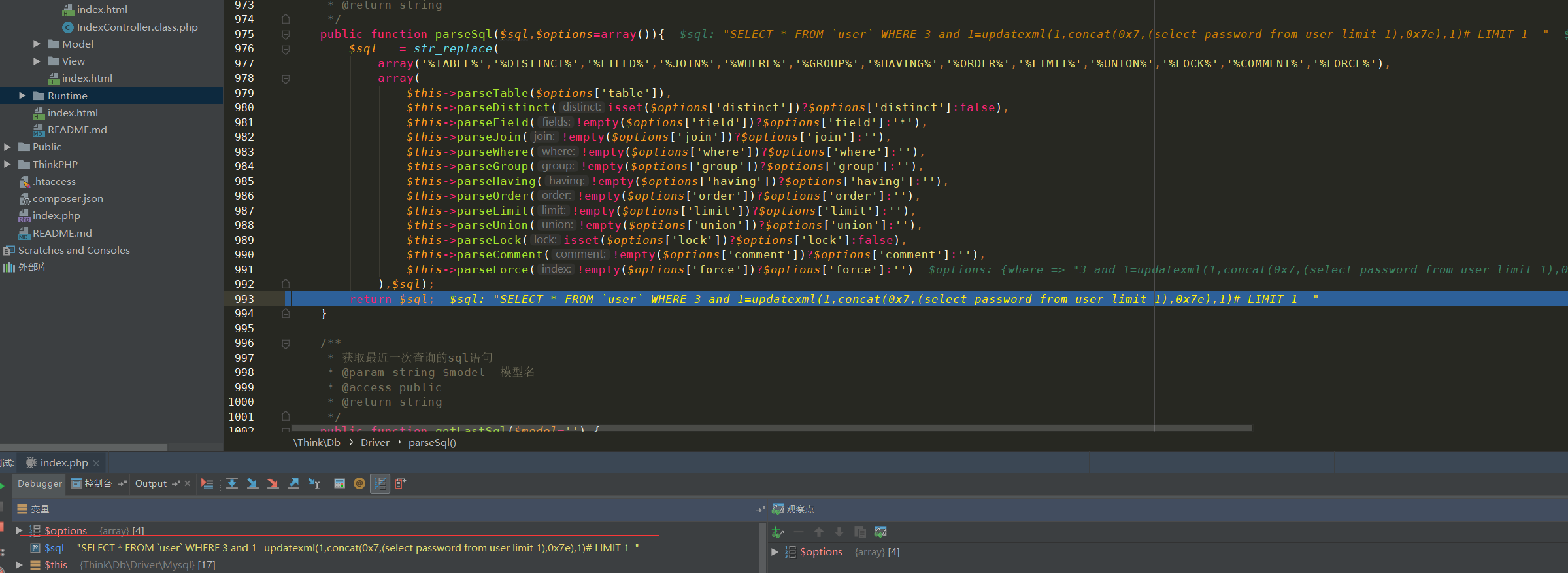Select README.md at project root
This screenshot has height=573, width=1568.
[62, 233]
